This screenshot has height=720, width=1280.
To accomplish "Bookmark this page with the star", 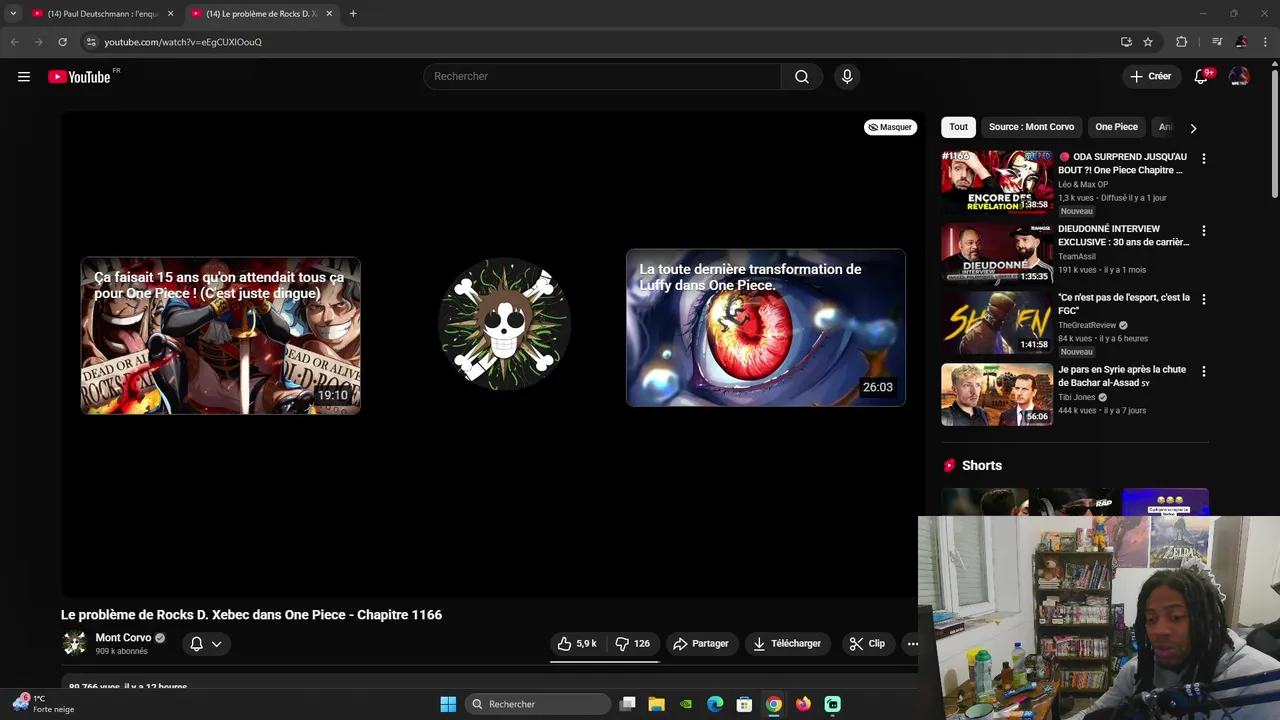I will click(1148, 42).
